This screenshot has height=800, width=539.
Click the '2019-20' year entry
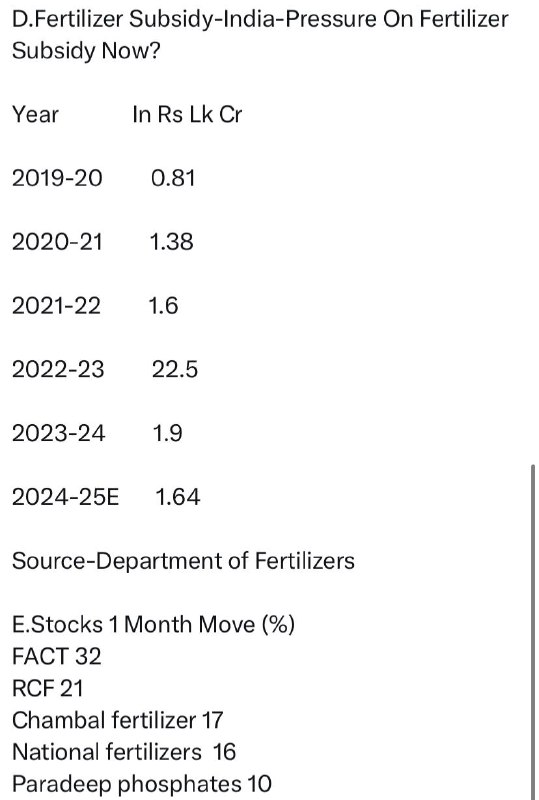[x=57, y=178]
